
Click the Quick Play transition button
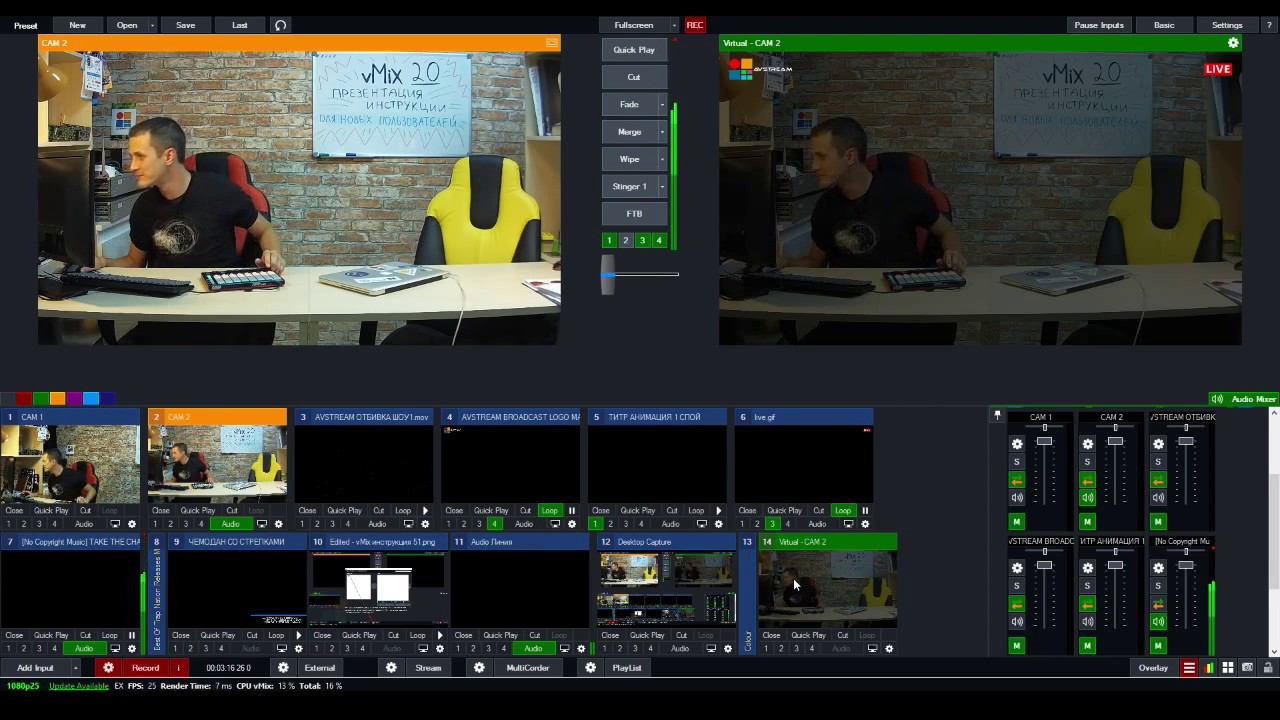pos(634,50)
